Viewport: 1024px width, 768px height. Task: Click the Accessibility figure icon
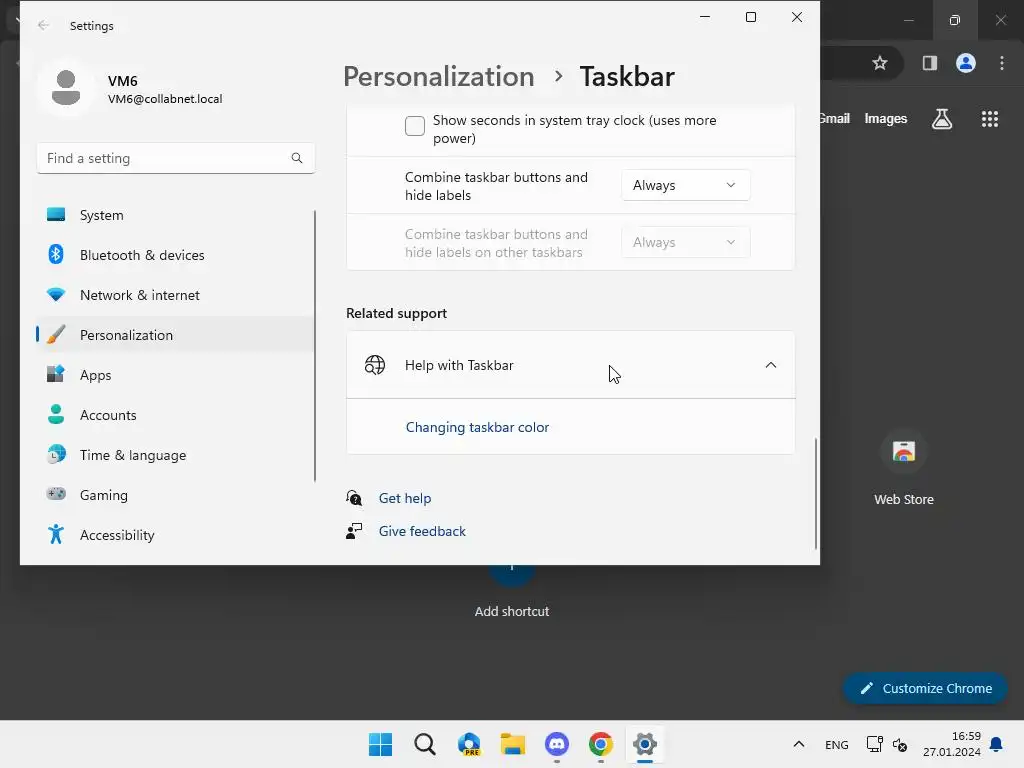click(56, 534)
